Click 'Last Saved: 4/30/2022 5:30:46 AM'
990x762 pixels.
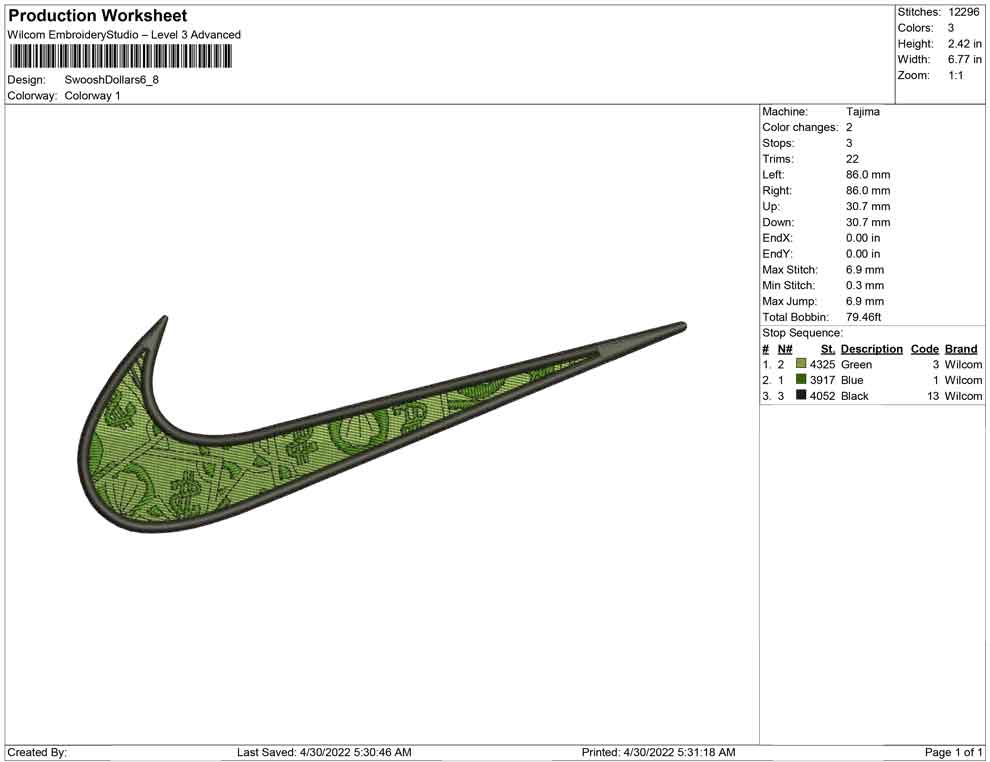click(324, 752)
